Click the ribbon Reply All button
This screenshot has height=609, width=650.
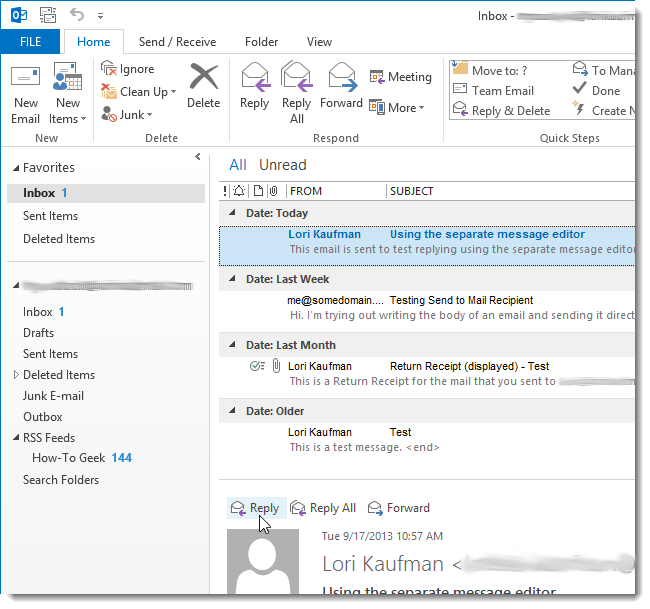tap(296, 93)
